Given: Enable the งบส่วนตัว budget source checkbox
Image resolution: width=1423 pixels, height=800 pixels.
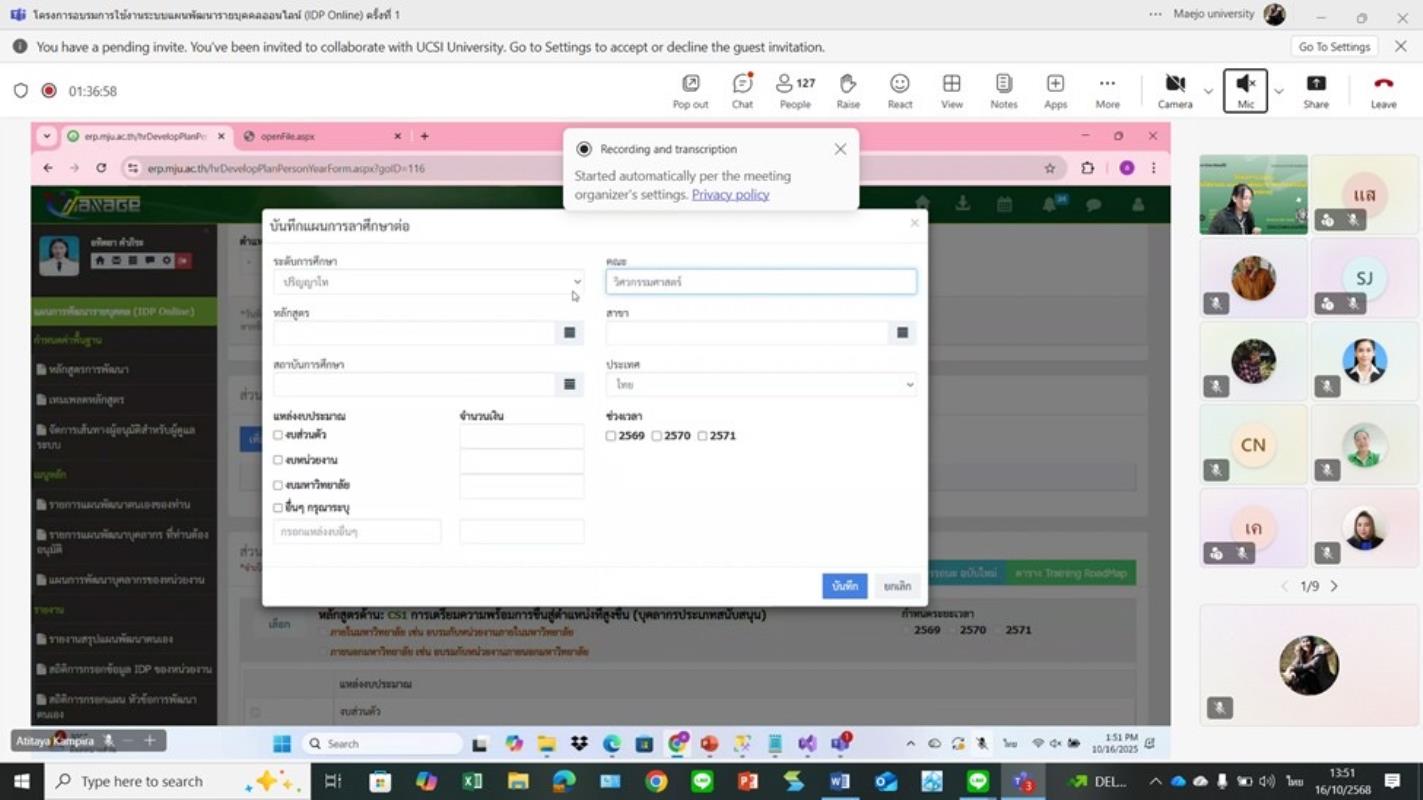Looking at the screenshot, I should click(278, 435).
